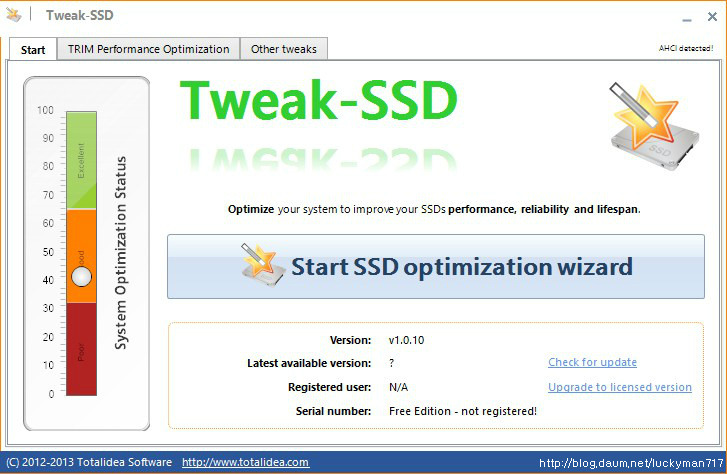The width and height of the screenshot is (727, 474).
Task: Click the 'Optimize your system' description sentence
Action: [434, 209]
